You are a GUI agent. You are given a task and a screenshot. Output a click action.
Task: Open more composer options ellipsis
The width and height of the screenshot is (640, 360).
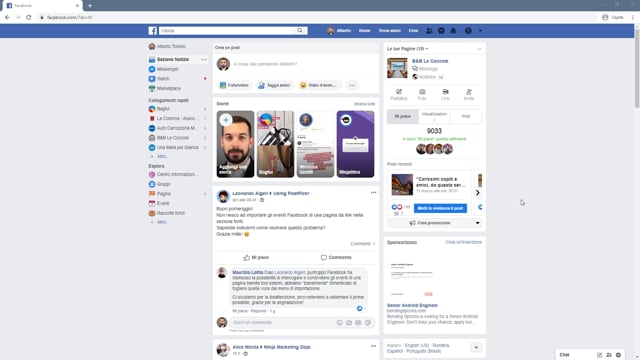pos(352,85)
